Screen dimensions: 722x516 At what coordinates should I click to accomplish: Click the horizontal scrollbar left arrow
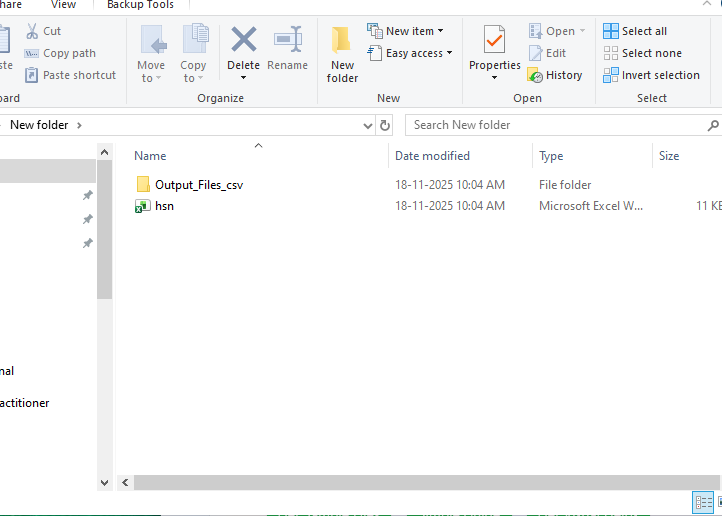click(x=125, y=482)
